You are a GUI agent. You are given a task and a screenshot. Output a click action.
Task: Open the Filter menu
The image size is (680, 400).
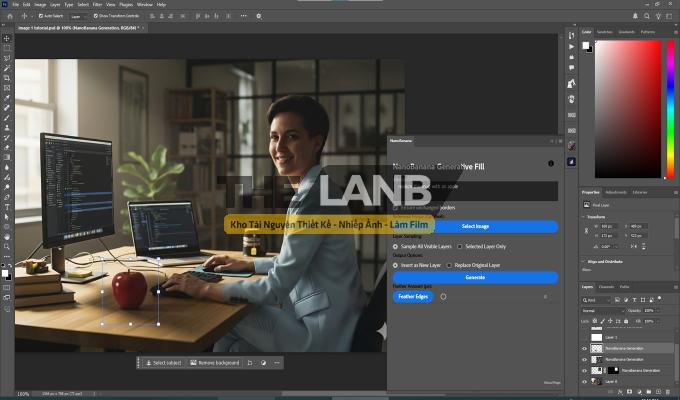[97, 4]
